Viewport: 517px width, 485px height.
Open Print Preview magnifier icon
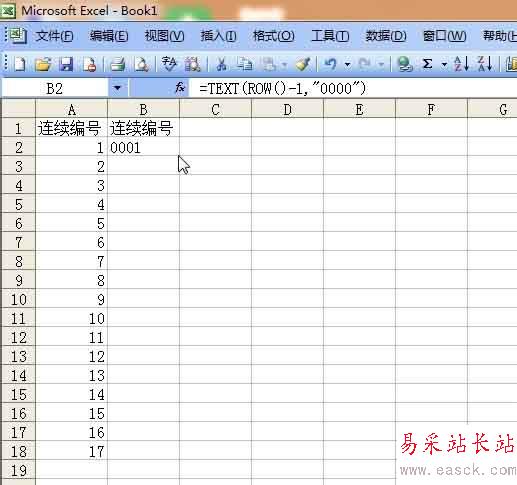142,64
